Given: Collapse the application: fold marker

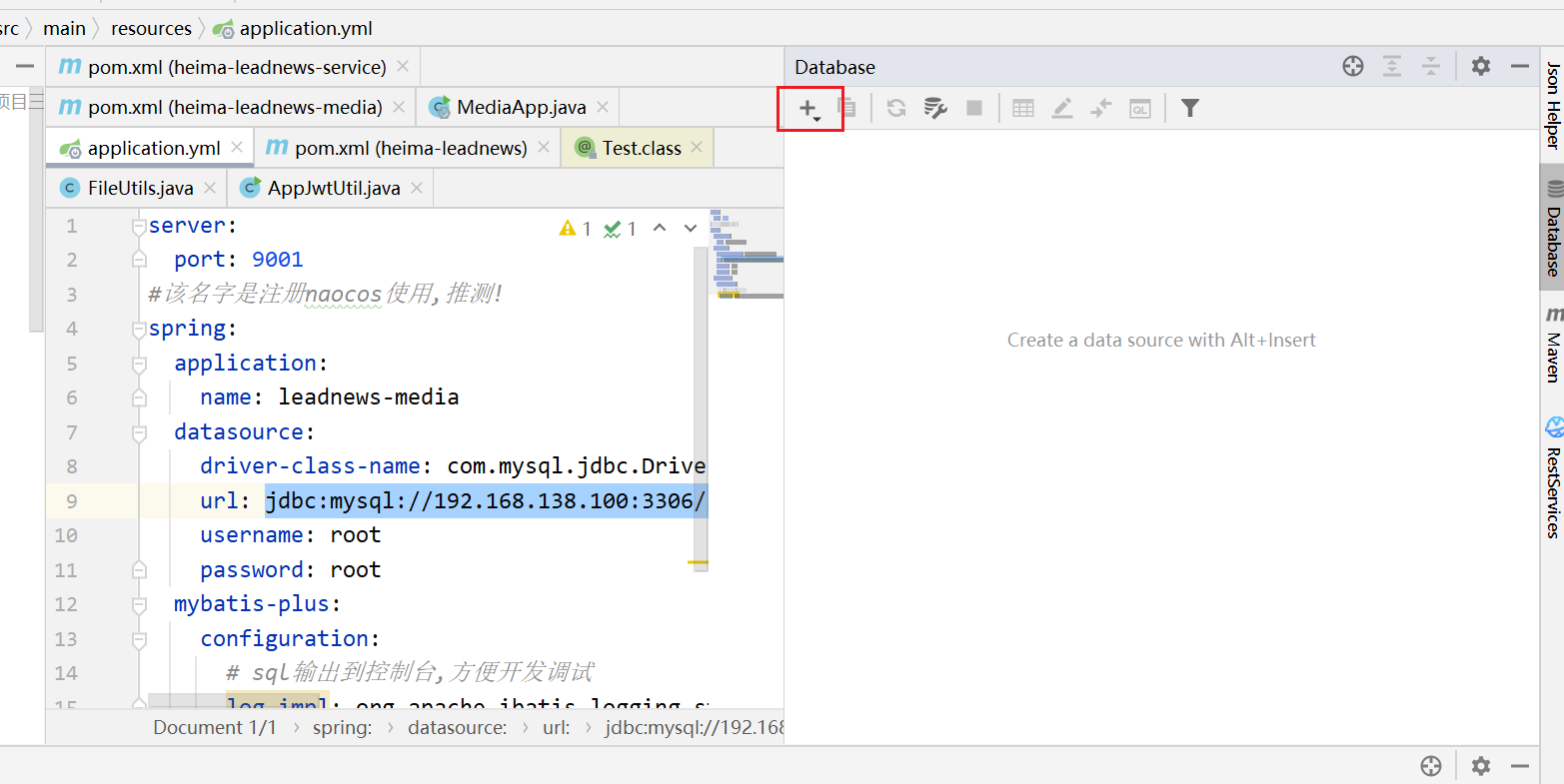Looking at the screenshot, I should click(139, 365).
